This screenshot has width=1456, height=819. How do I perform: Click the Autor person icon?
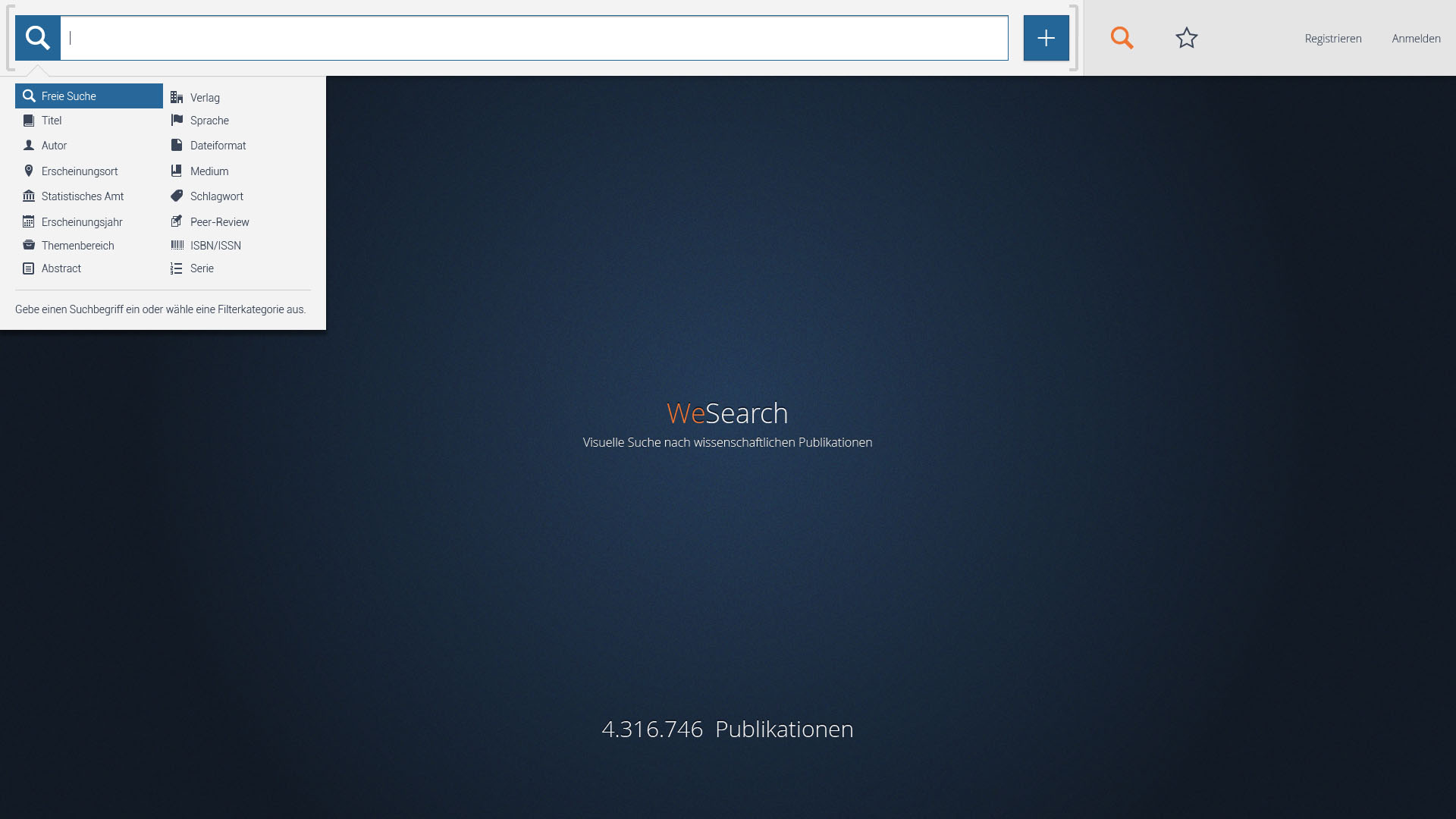pyautogui.click(x=29, y=146)
